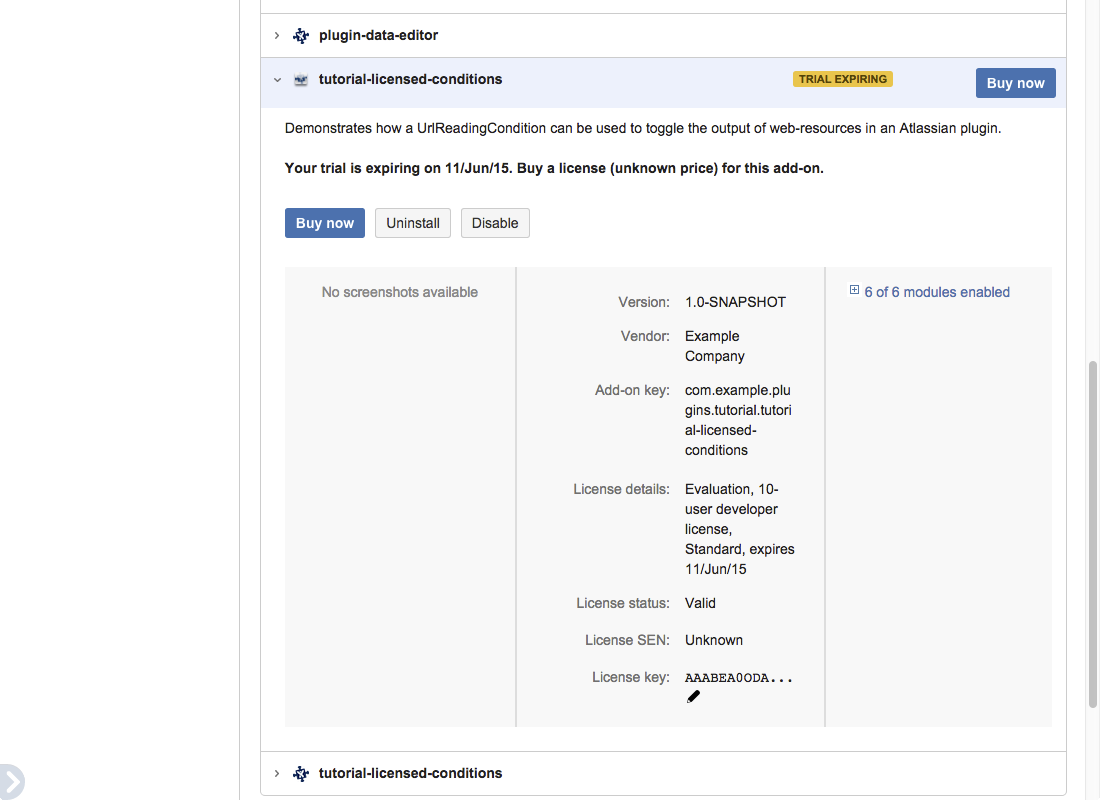The image size is (1100, 800).
Task: Expand the modules list plus icon
Action: (x=854, y=291)
